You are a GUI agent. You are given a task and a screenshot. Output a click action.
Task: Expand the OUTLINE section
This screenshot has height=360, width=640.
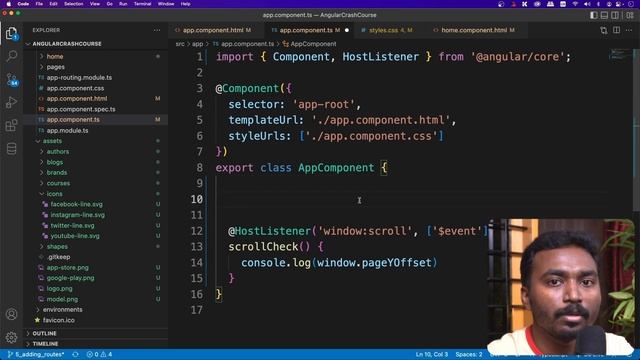[x=44, y=333]
